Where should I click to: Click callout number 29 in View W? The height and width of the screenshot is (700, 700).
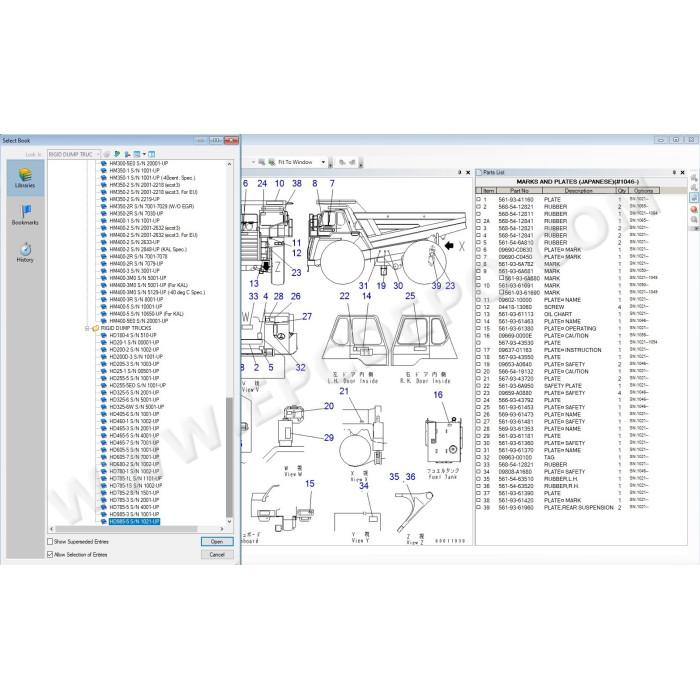click(329, 438)
